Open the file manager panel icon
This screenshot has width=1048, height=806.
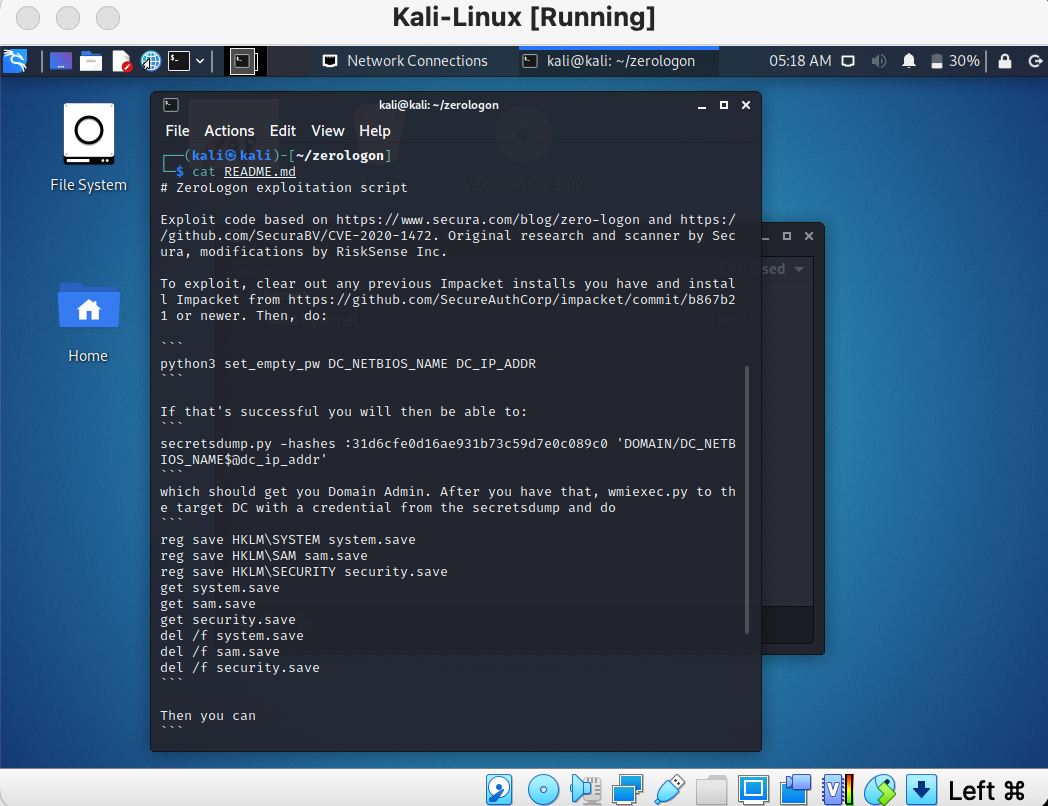(91, 61)
